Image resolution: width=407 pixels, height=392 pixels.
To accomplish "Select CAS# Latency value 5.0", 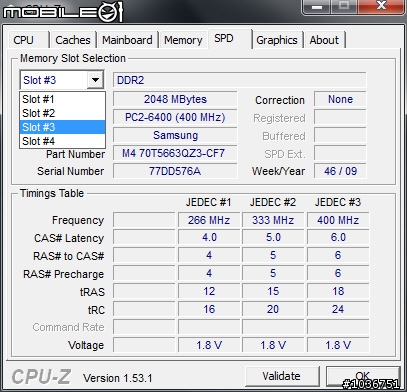I will pos(273,238).
